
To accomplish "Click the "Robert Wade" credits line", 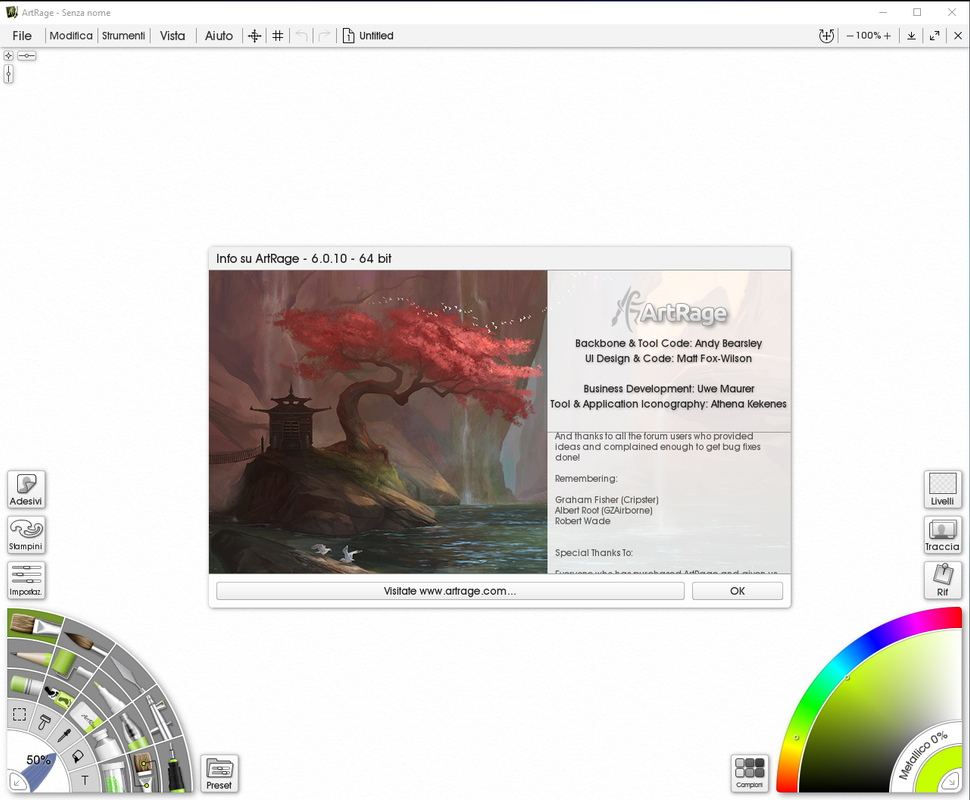I will coord(582,521).
